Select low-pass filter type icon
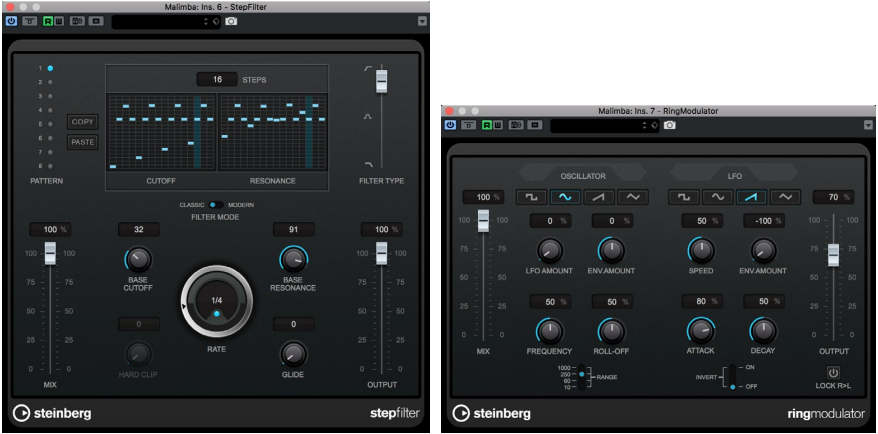 click(x=368, y=164)
